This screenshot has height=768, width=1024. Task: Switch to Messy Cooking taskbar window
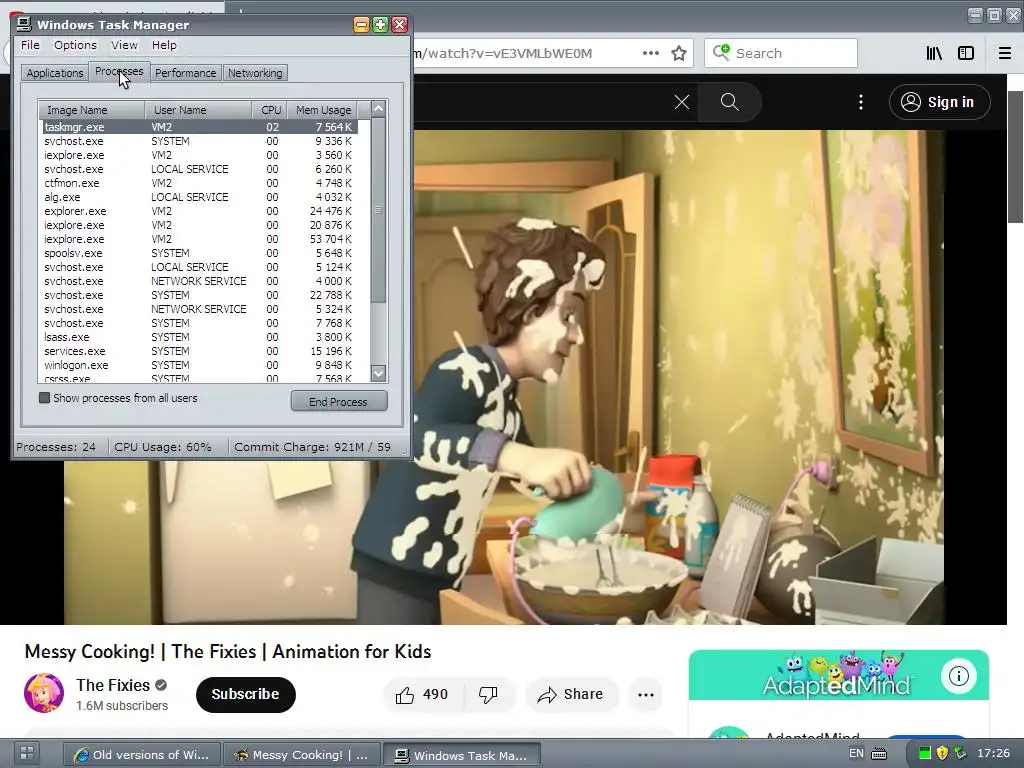point(302,755)
